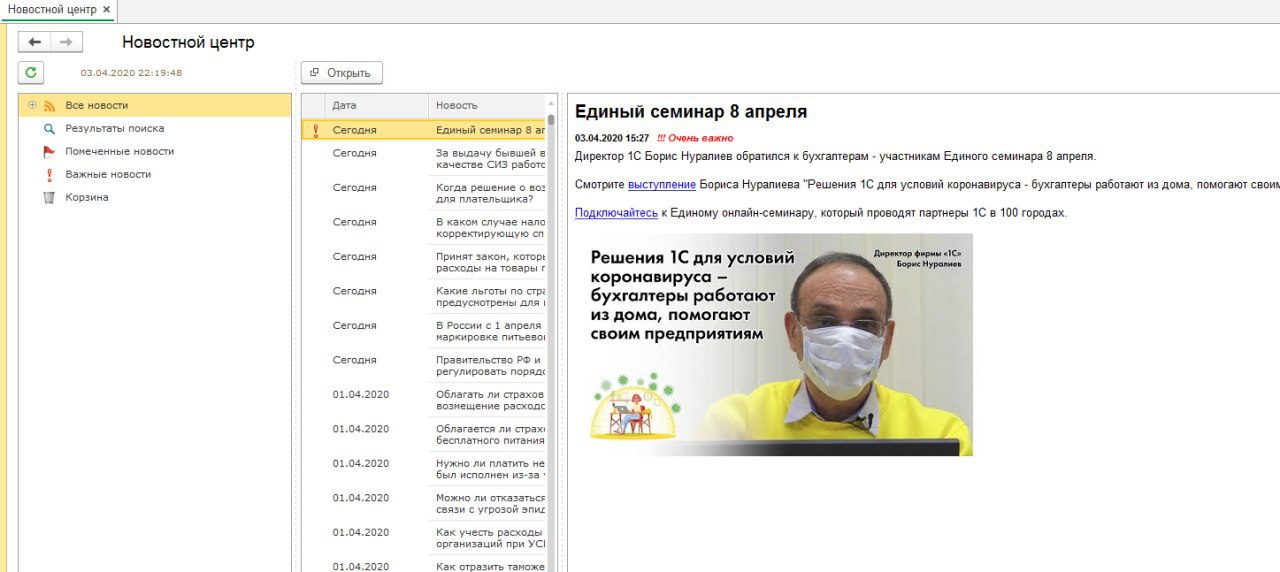Select news starting with Как отразить таможе

[x=424, y=565]
